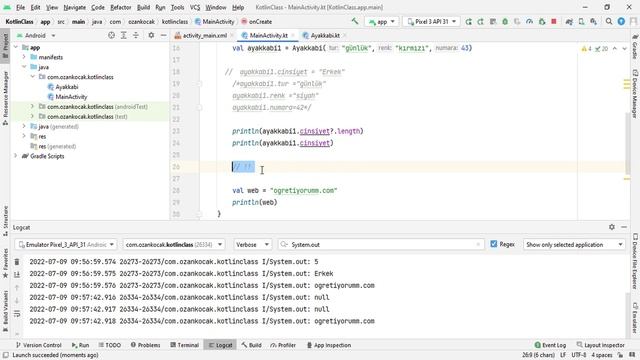Open the Profiler tool window

coord(283,345)
